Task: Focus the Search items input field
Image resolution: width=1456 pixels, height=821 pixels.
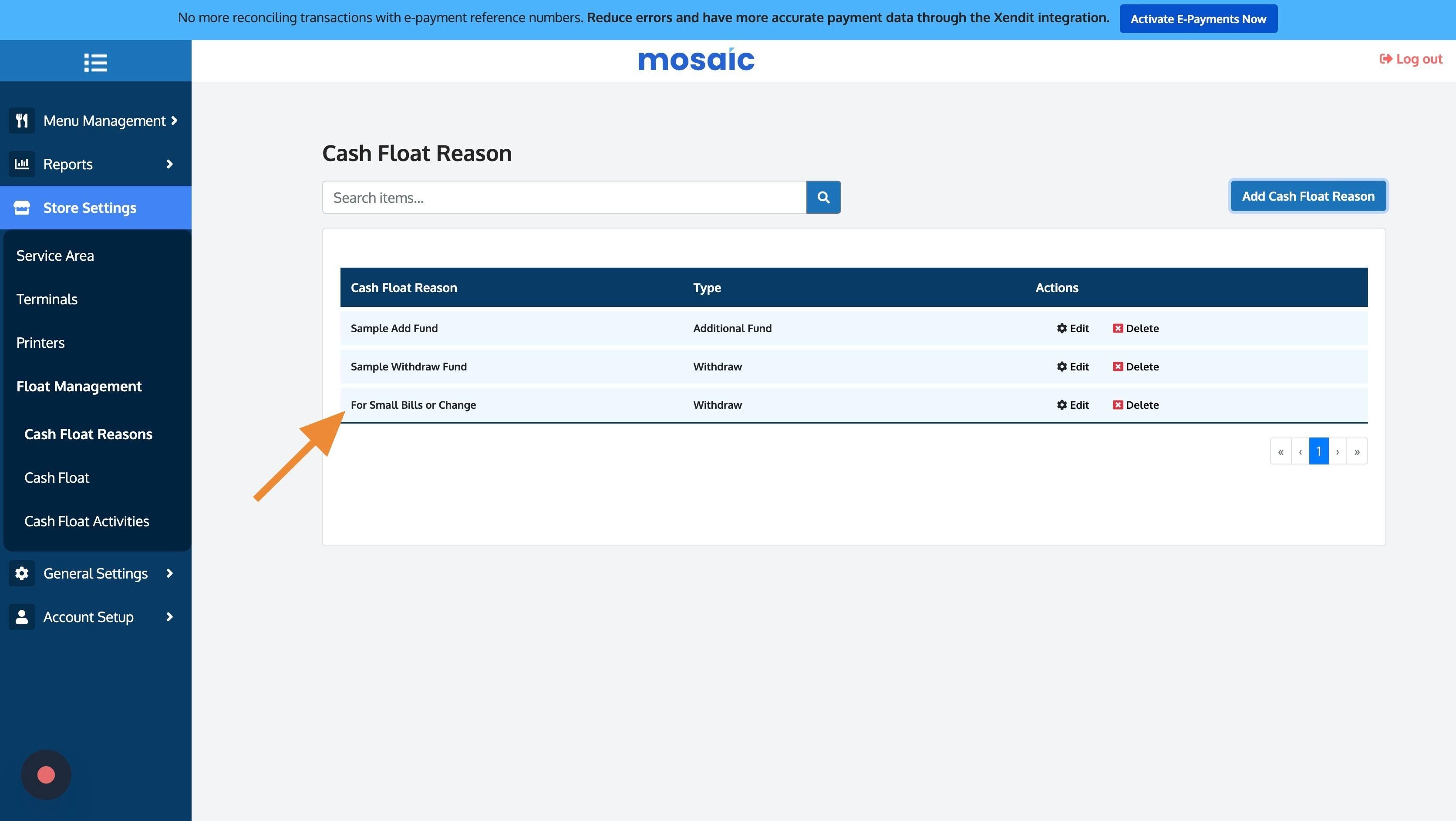Action: [x=563, y=197]
